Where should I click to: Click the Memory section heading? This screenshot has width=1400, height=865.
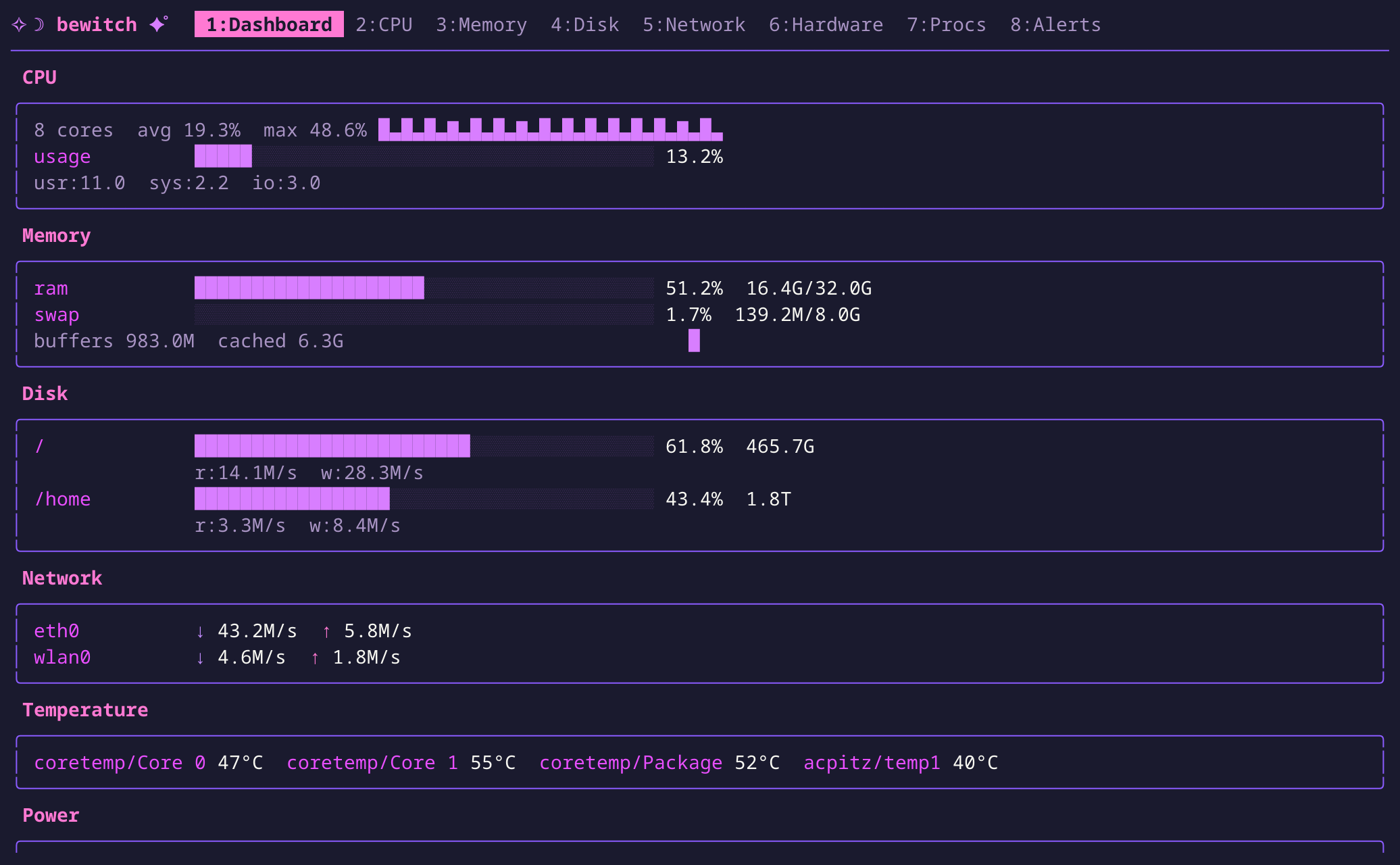(x=56, y=235)
